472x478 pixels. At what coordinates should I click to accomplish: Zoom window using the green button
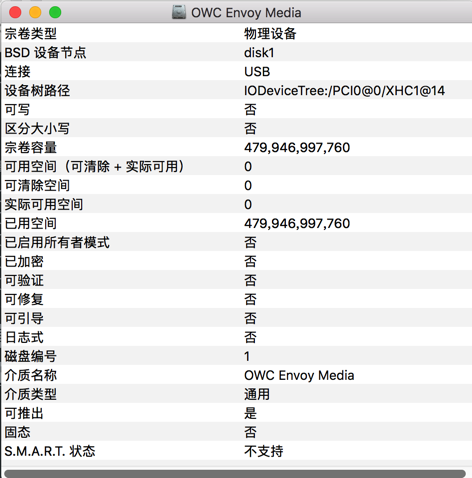[55, 13]
